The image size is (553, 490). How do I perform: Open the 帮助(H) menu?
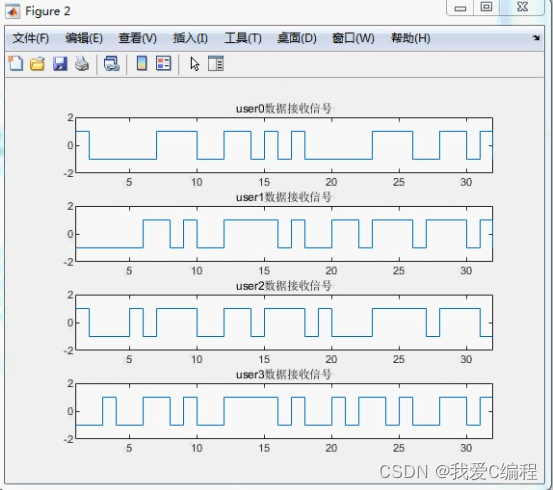tap(411, 38)
